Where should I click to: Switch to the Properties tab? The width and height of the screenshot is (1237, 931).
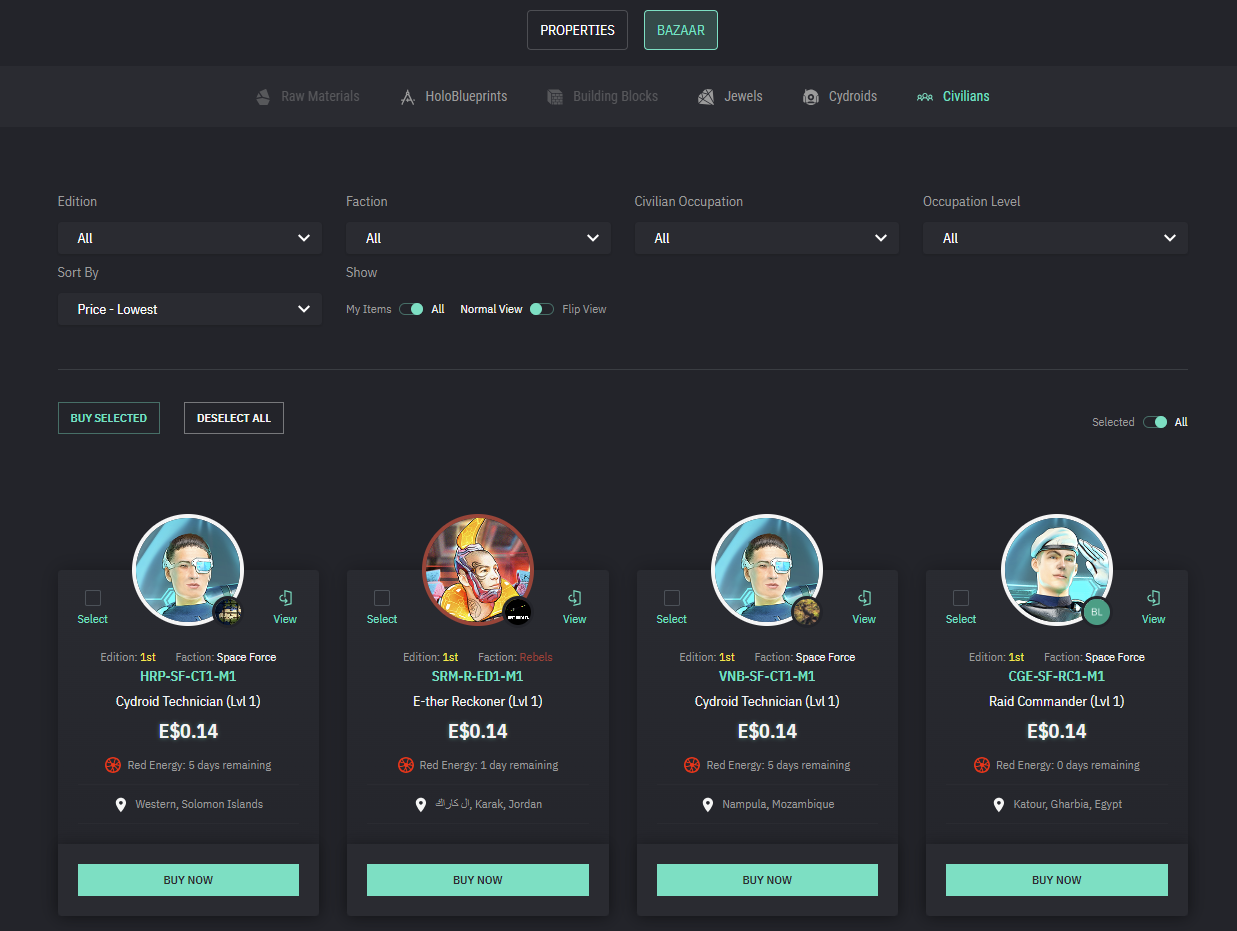(x=577, y=30)
